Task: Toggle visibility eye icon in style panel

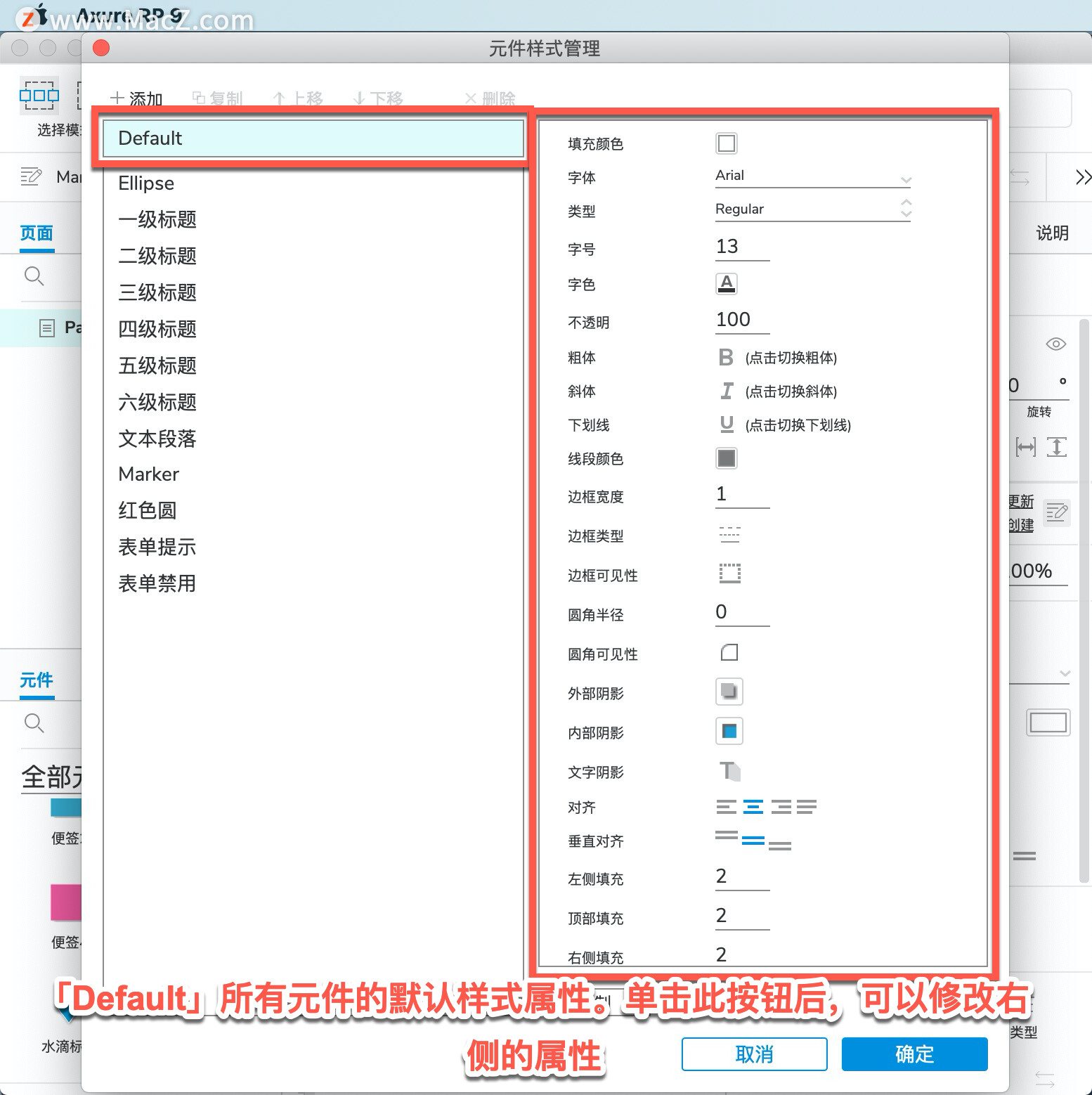Action: pos(1055,344)
